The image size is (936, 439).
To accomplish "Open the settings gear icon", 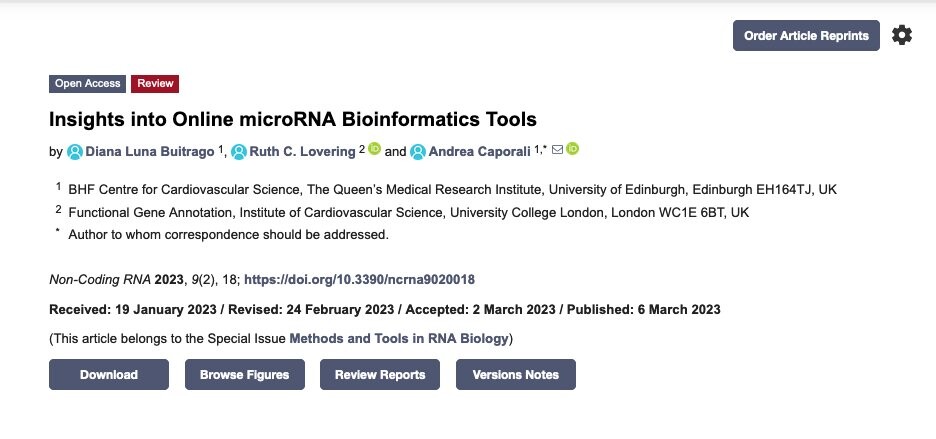I will click(x=901, y=35).
